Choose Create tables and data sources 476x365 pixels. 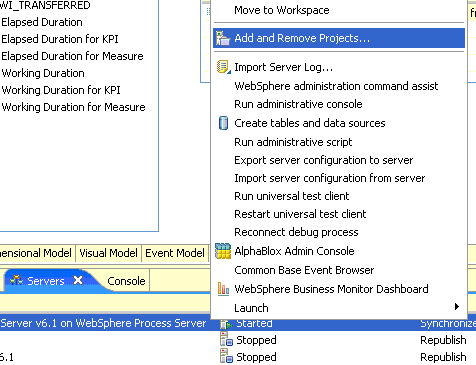click(x=339, y=123)
